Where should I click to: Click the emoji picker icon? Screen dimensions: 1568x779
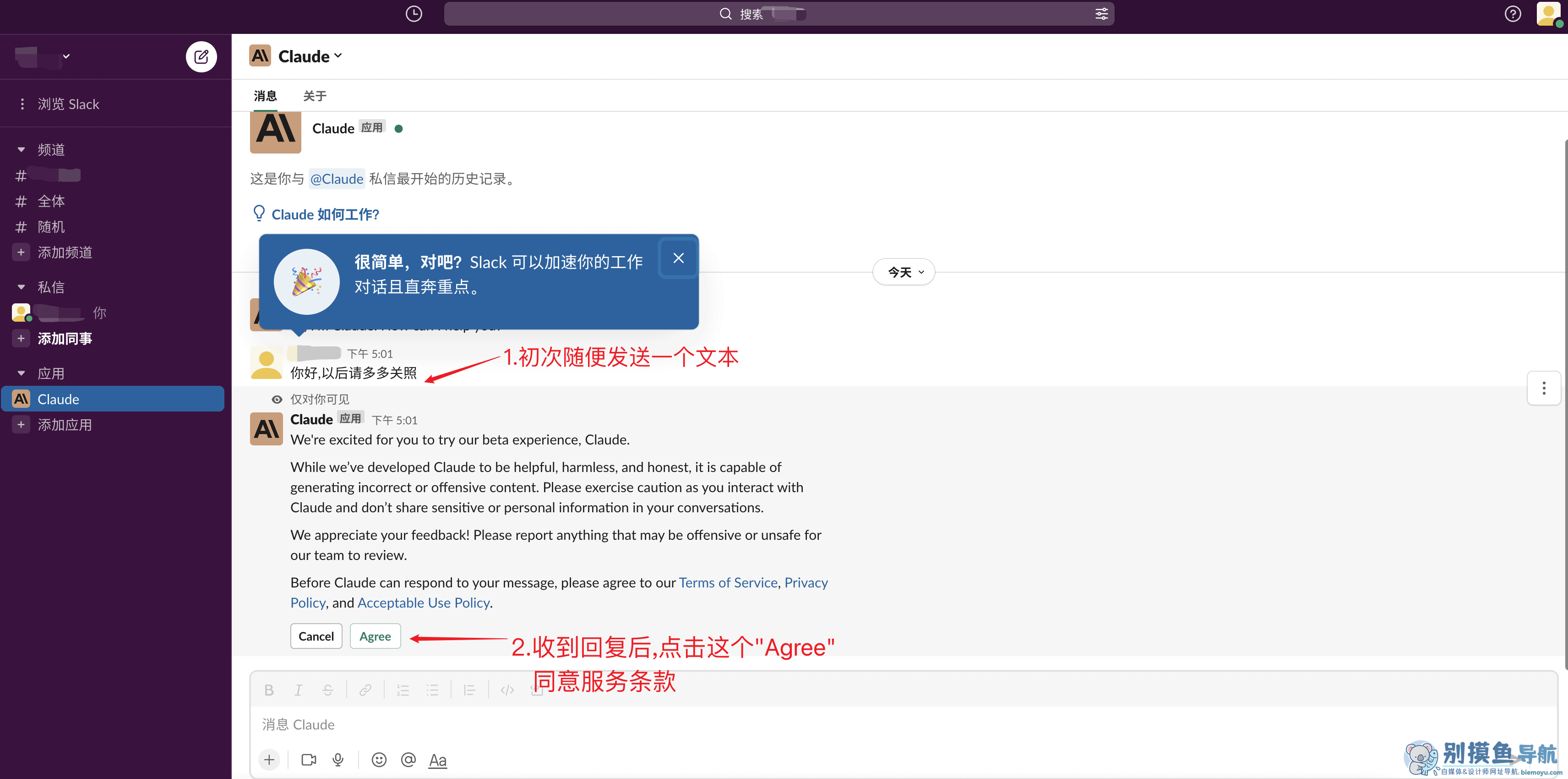tap(379, 759)
